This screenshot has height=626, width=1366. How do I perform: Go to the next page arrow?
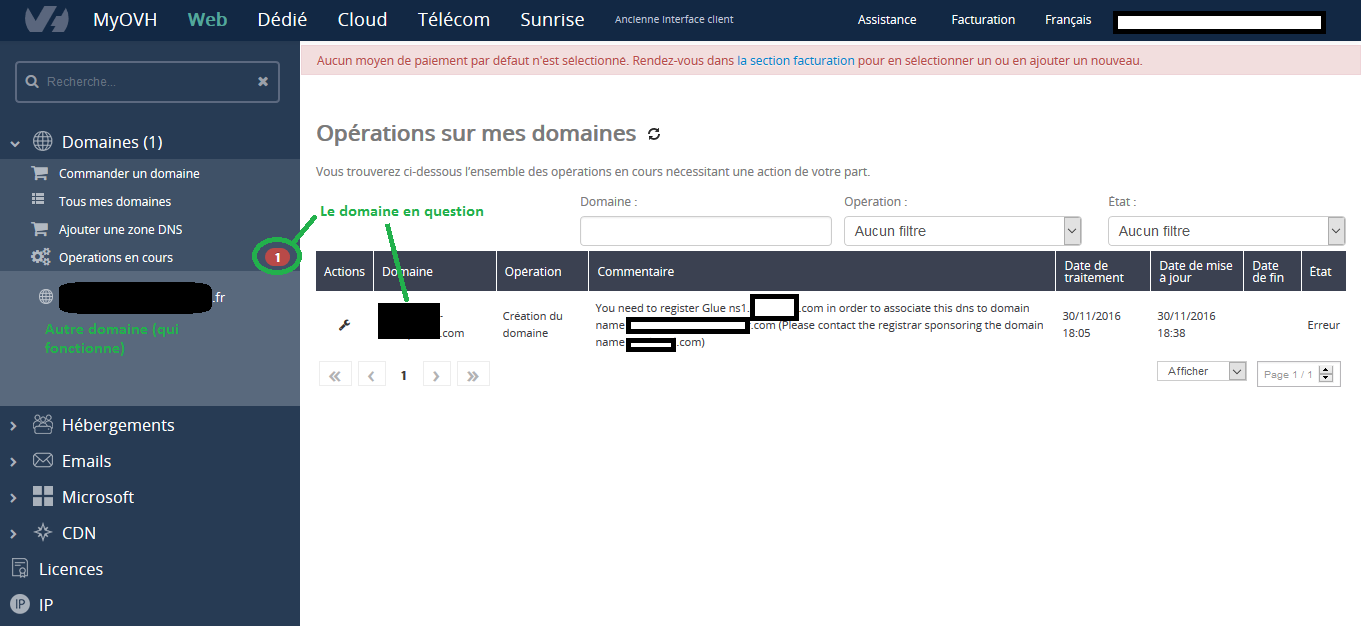click(x=437, y=376)
